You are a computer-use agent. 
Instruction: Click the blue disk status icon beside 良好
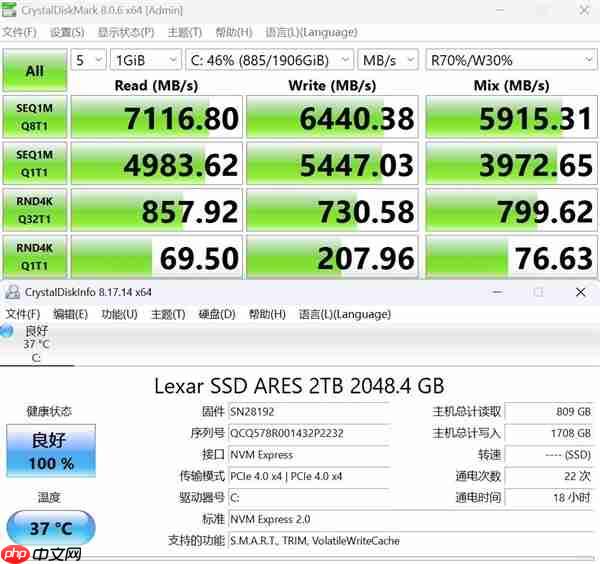[x=6, y=331]
